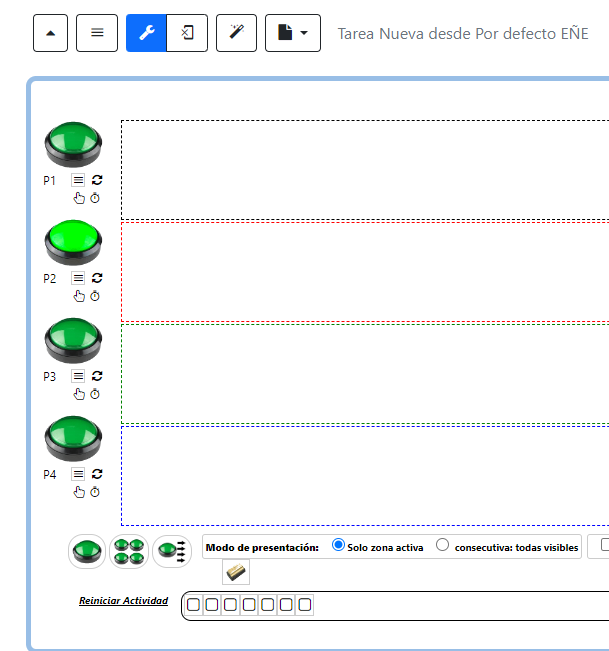Select the single button layout icon
The width and height of the screenshot is (609, 651).
click(87, 551)
